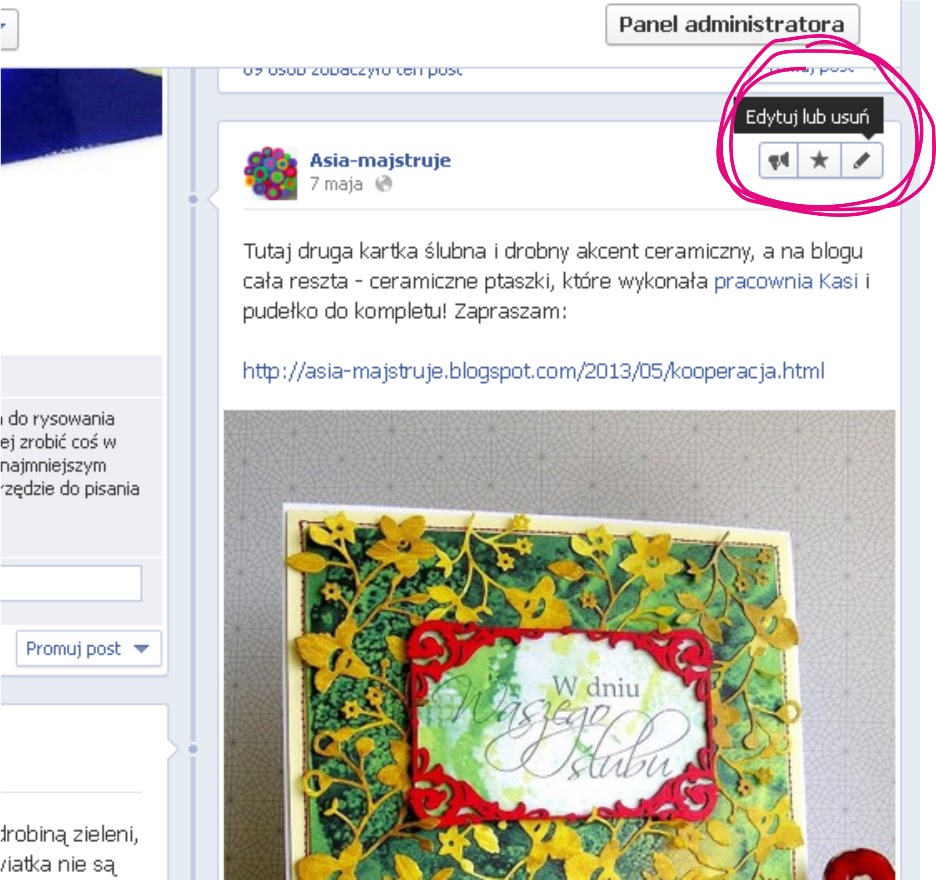This screenshot has height=880, width=936.
Task: Click the partially hidden promote link above tooltip
Action: tap(812, 69)
